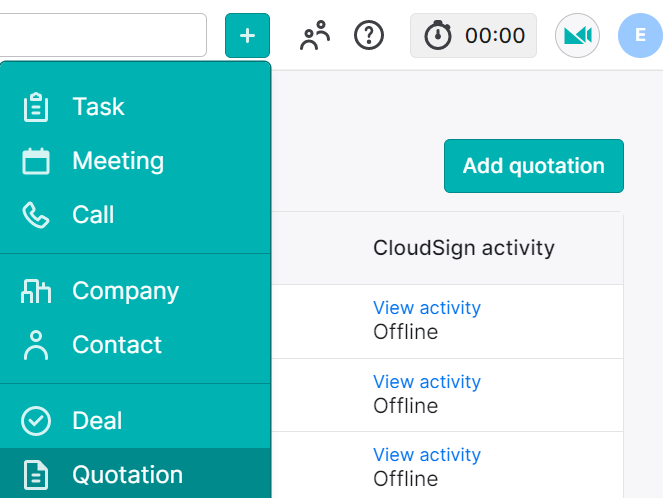
Task: Select Meeting from the create menu
Action: pyautogui.click(x=135, y=161)
